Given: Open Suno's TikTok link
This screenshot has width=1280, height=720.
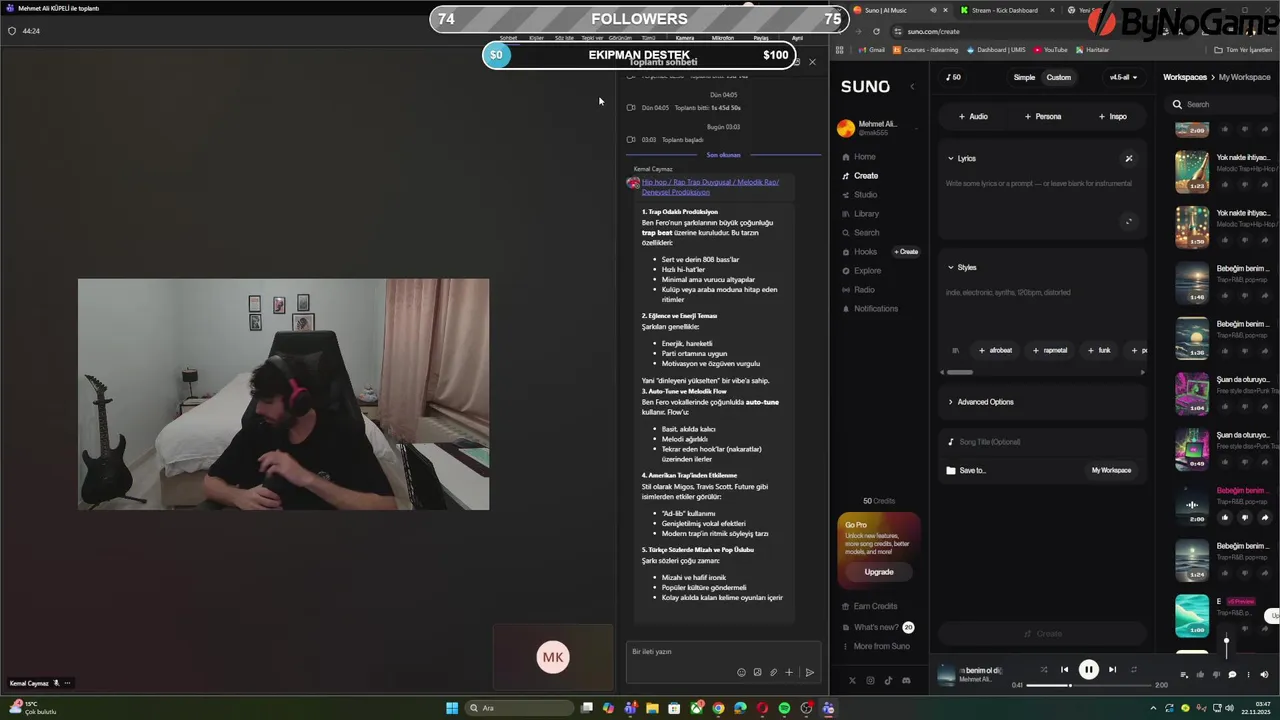Looking at the screenshot, I should click(x=888, y=681).
